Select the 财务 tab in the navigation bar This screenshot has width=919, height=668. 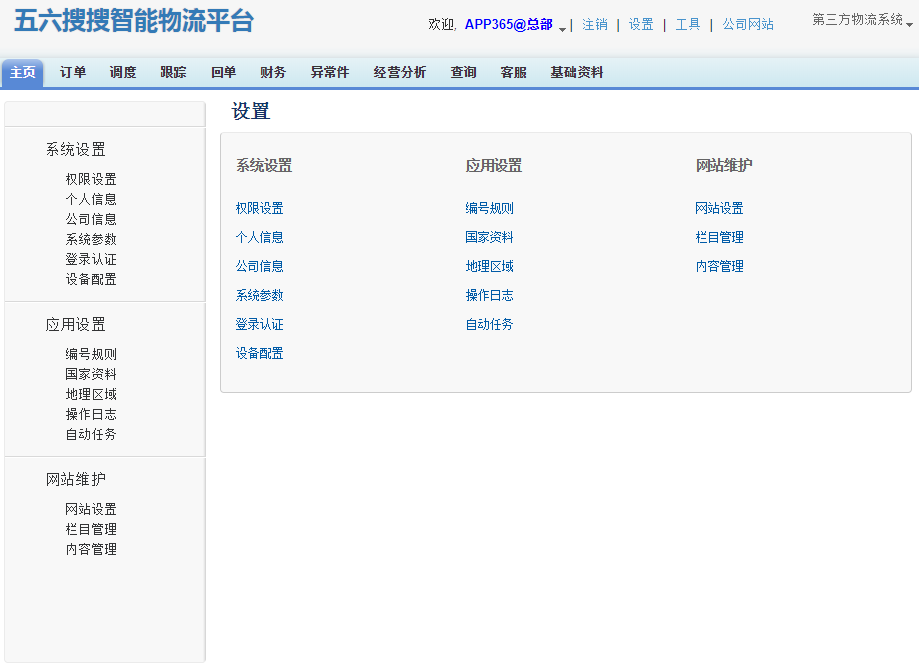click(273, 72)
